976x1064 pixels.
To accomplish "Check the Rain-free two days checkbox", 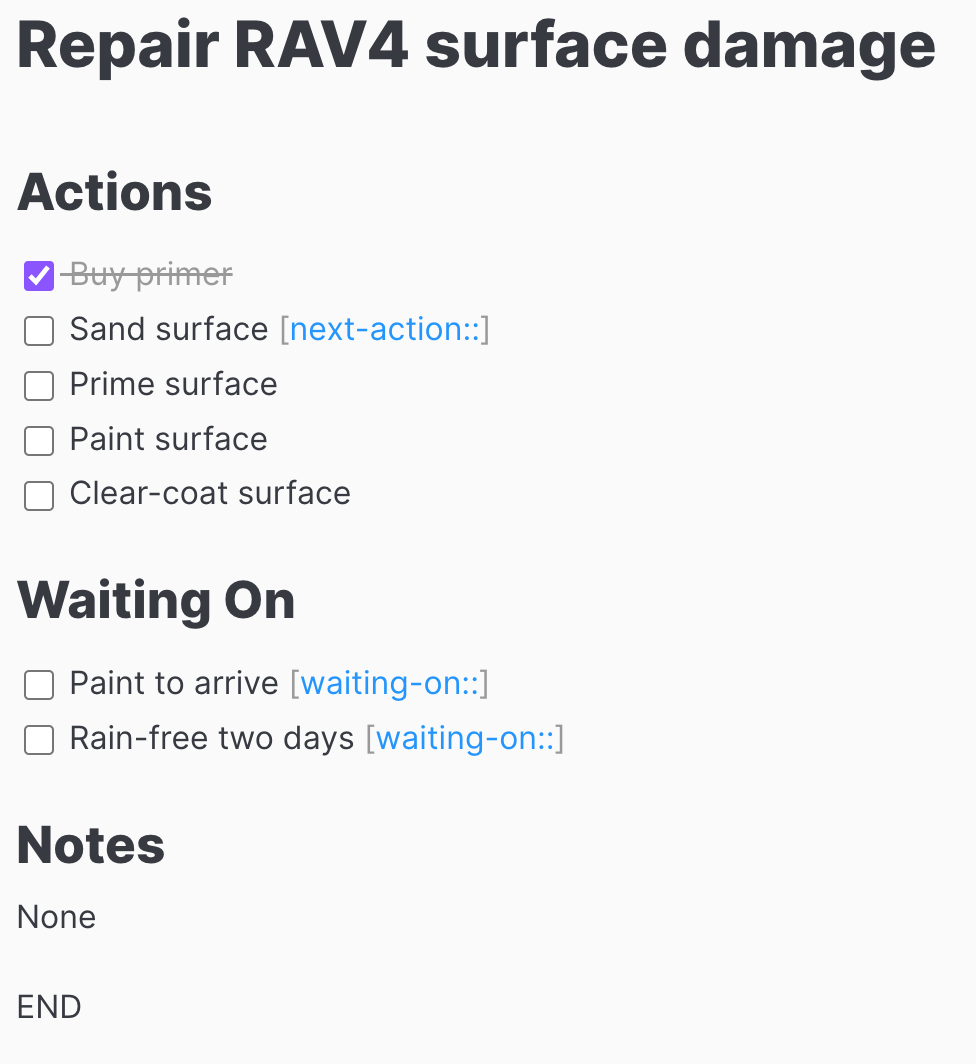I will coord(39,740).
